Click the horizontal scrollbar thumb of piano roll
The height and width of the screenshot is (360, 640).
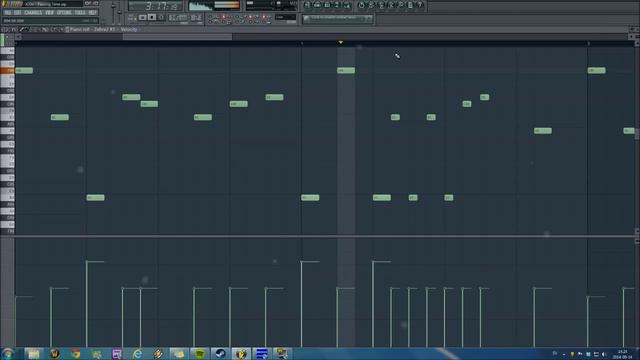[x=178, y=37]
